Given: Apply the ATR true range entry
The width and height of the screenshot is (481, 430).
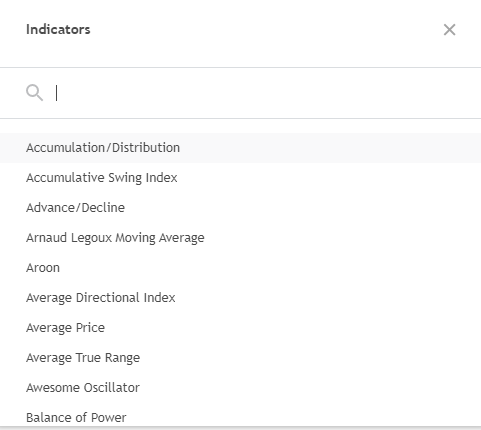Looking at the screenshot, I should pyautogui.click(x=240, y=358).
